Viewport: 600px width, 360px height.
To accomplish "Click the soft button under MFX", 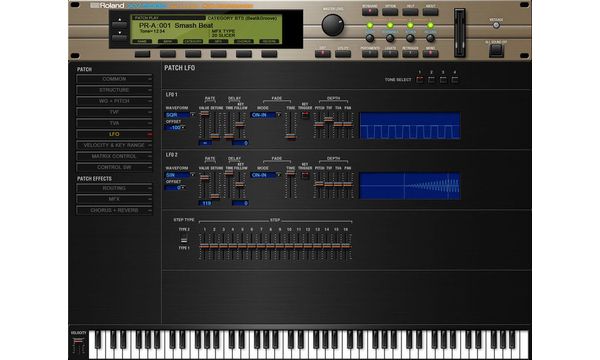I will 218,54.
